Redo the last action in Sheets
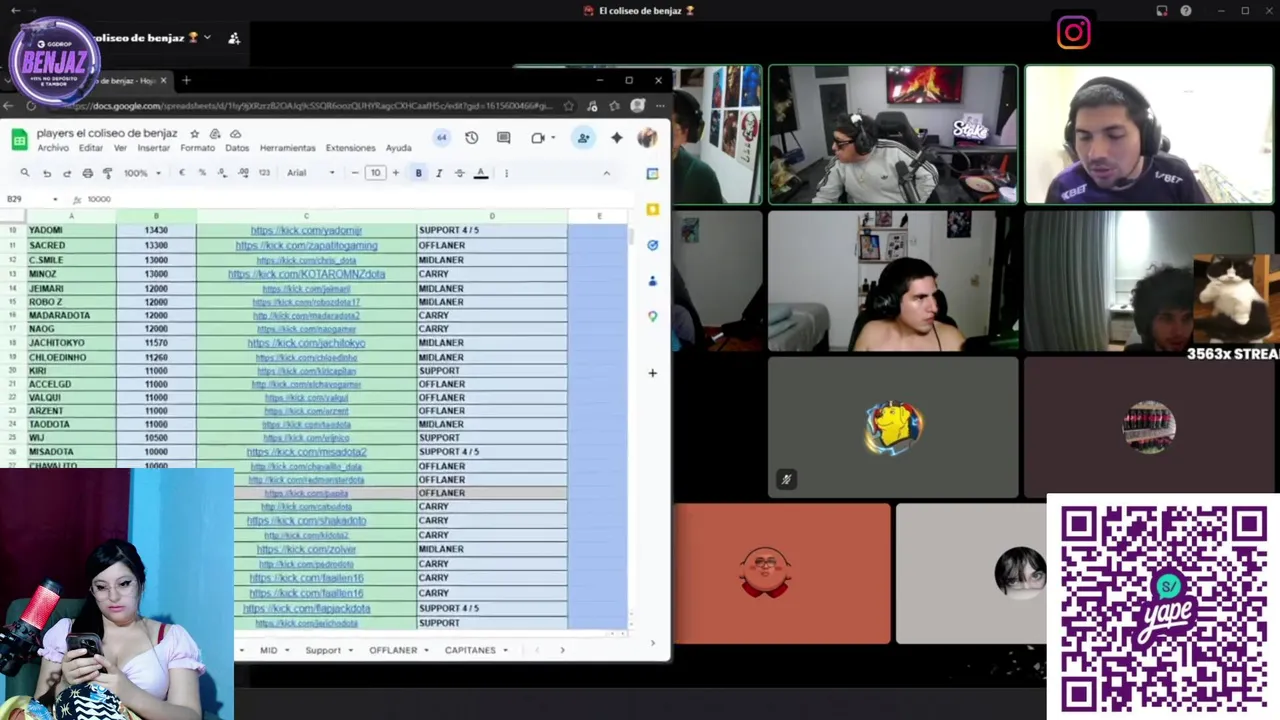1280x720 pixels. click(x=67, y=173)
